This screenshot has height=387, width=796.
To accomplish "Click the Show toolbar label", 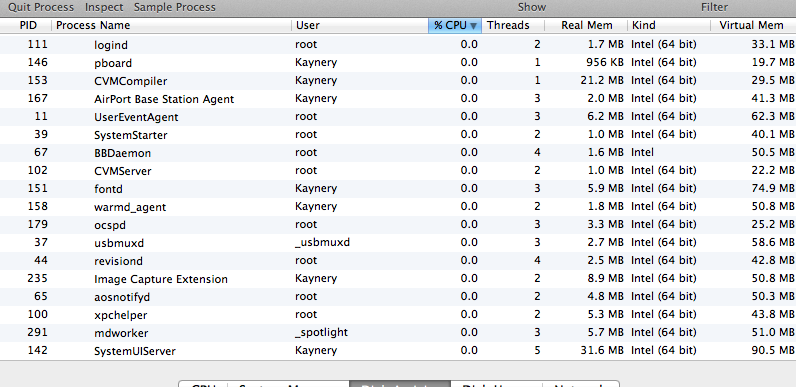I will [x=532, y=8].
